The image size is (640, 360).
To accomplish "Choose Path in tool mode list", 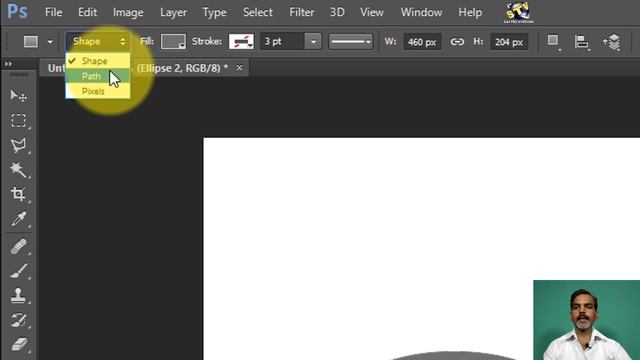I will click(x=98, y=76).
